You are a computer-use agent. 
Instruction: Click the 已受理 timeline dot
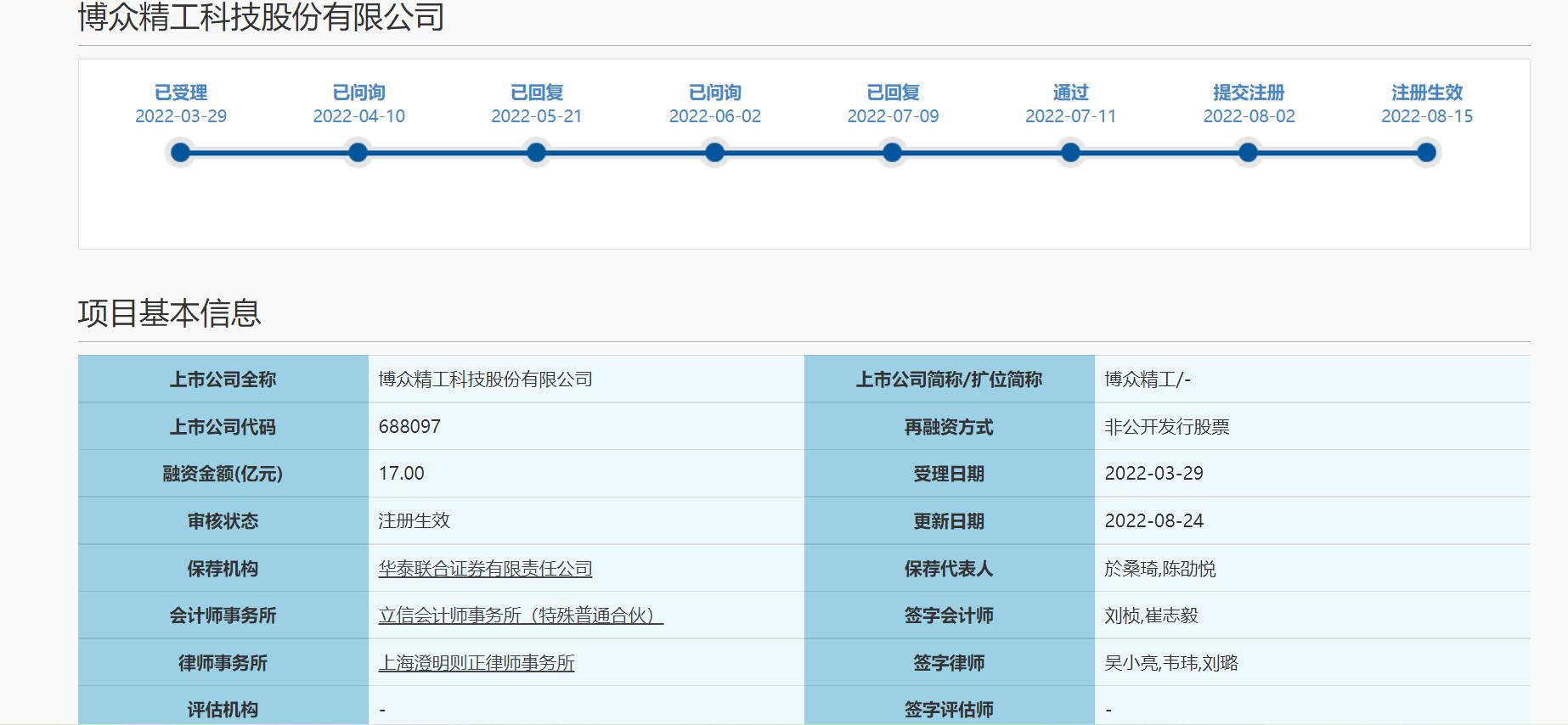180,153
